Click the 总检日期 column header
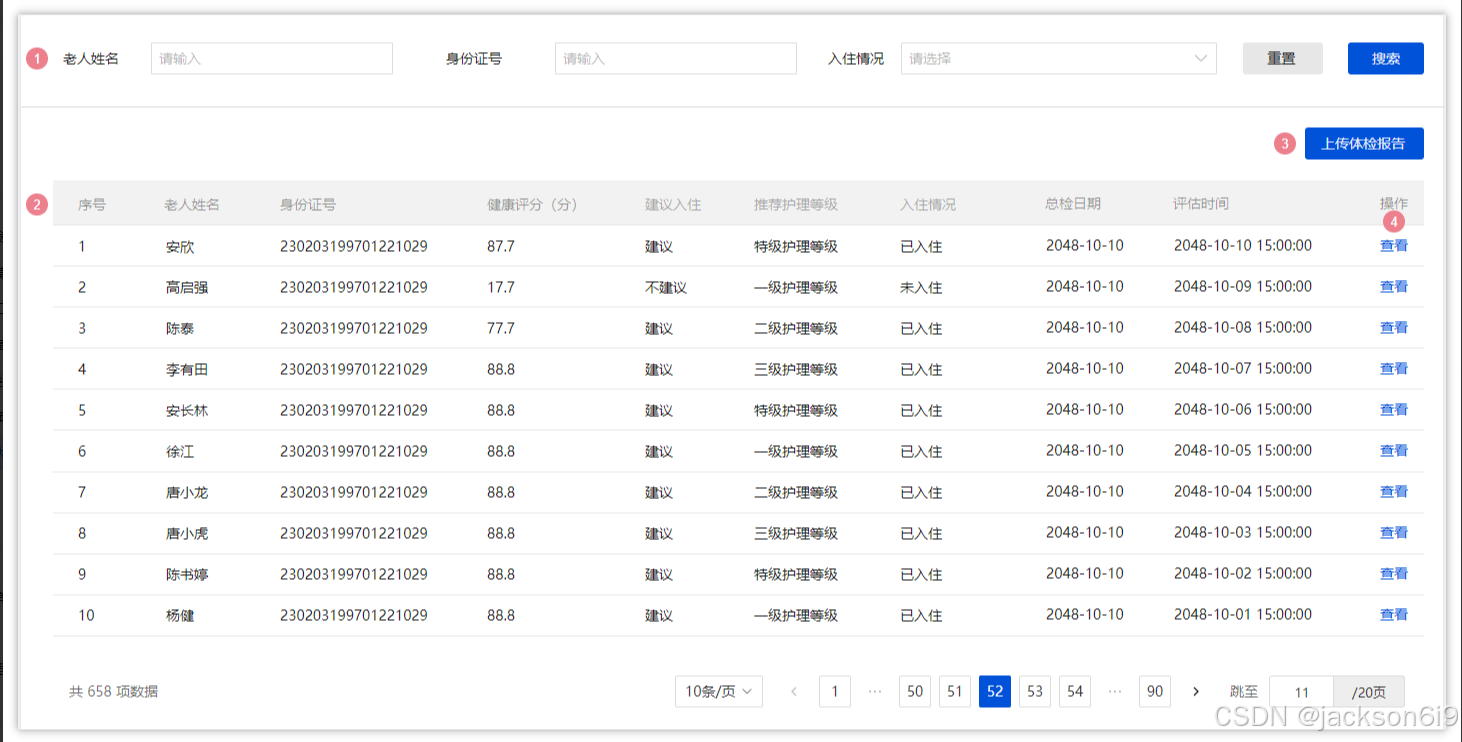Screen dimensions: 1462x742 click(x=1073, y=203)
